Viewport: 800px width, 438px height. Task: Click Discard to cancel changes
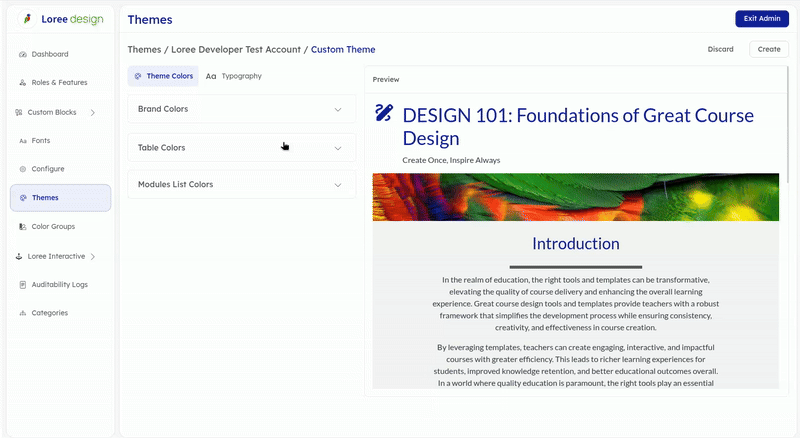point(720,49)
